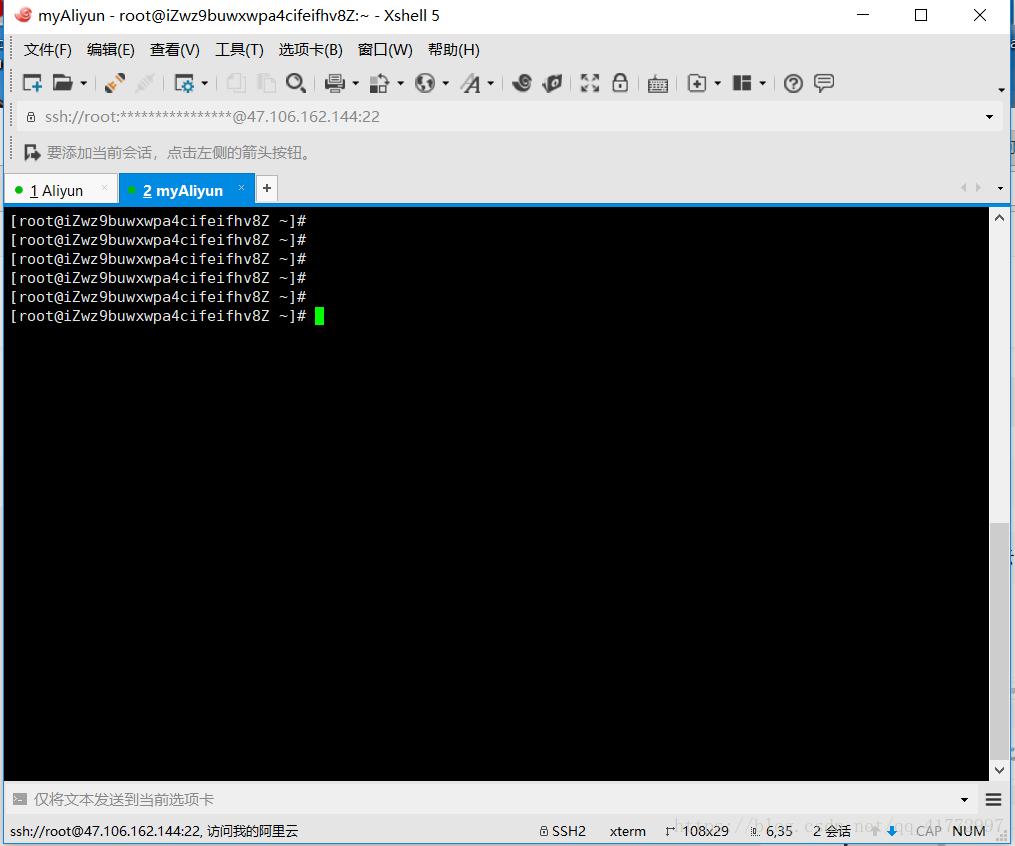Close the 1 Aliyun tab

click(x=104, y=188)
